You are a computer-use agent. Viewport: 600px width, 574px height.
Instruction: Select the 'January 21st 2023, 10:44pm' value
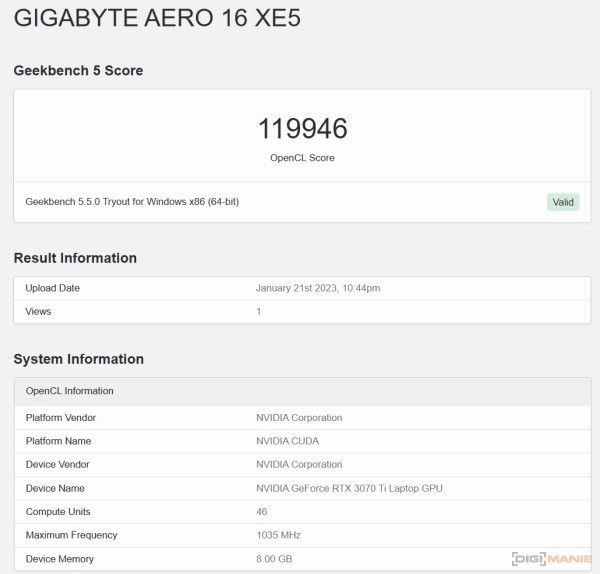click(x=318, y=288)
